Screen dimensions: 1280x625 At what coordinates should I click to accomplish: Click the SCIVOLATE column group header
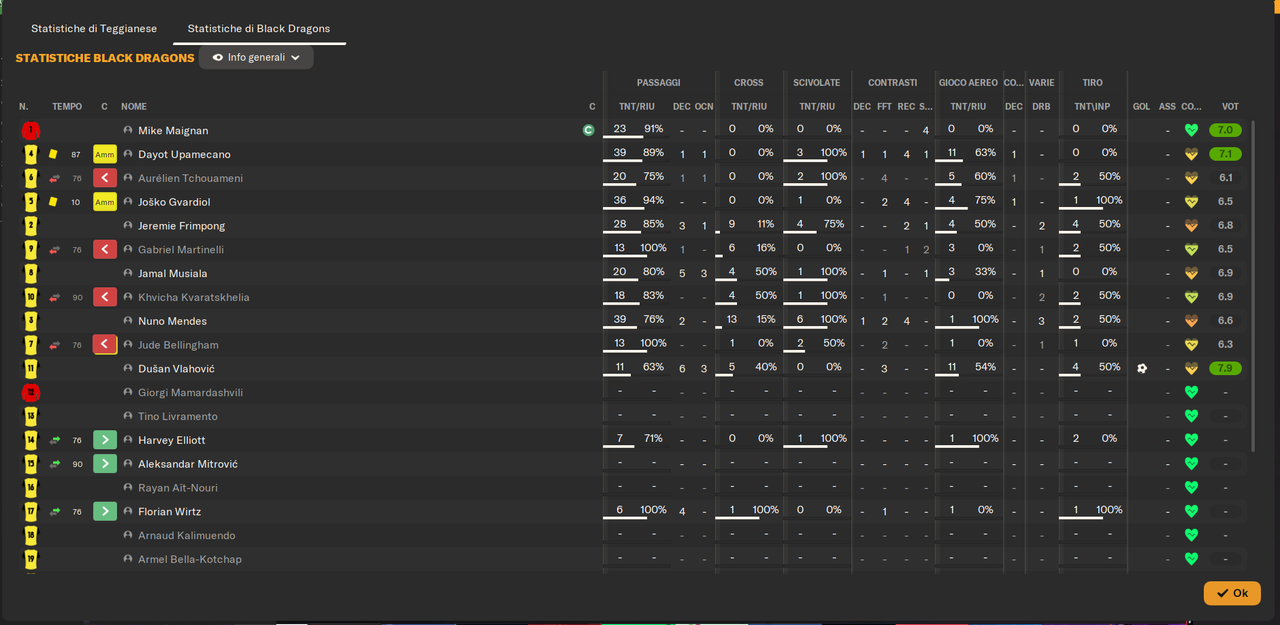pos(817,83)
